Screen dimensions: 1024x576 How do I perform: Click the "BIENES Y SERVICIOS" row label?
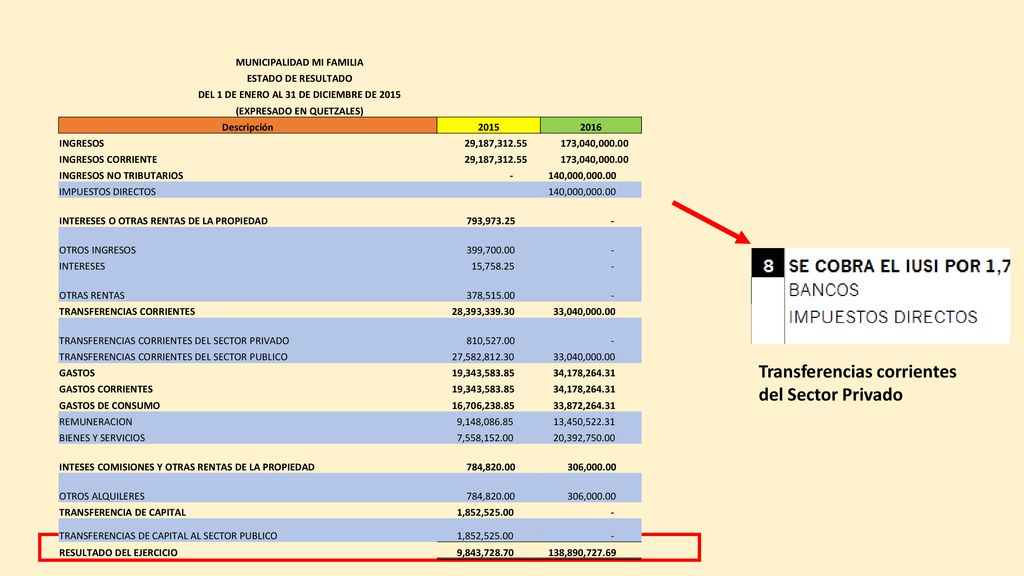click(x=102, y=438)
